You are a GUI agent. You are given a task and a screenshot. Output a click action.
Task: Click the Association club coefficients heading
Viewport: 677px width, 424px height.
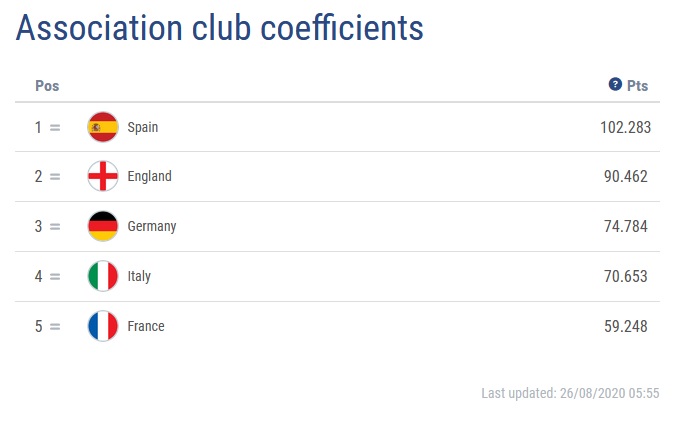[220, 28]
